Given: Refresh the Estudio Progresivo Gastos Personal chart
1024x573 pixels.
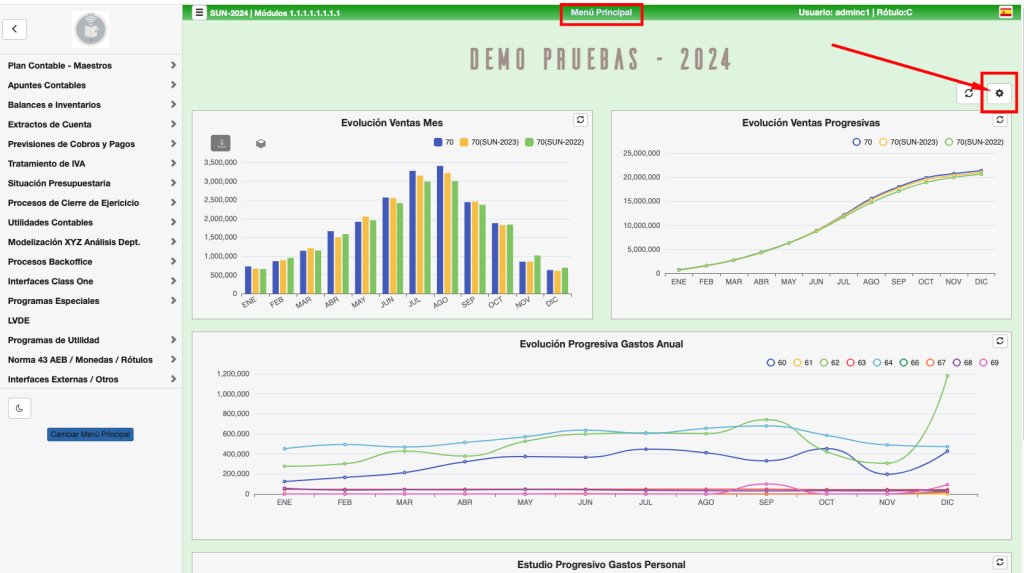Looking at the screenshot, I should coord(999,562).
